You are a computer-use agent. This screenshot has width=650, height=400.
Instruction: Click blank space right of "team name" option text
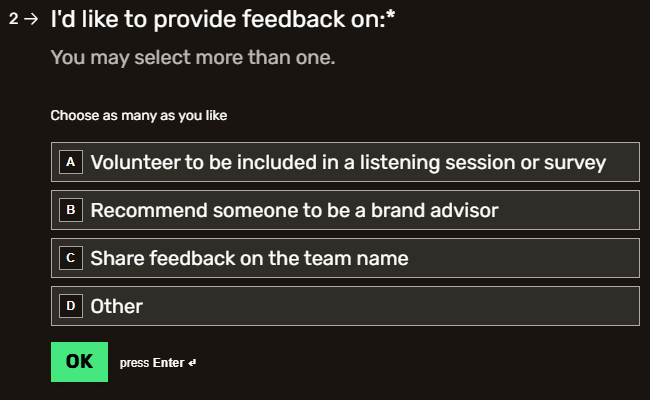[x=520, y=258]
